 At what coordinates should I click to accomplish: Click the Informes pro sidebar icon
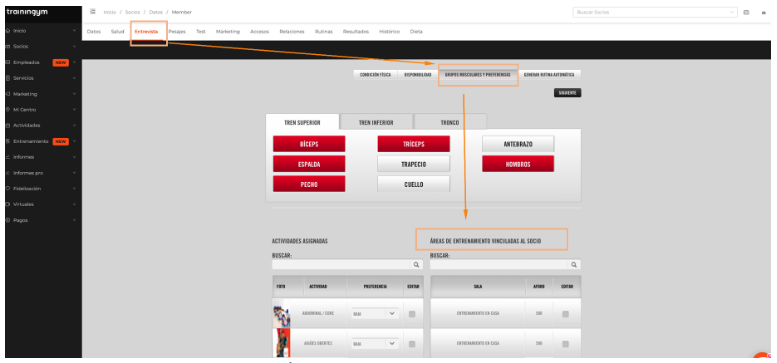point(7,173)
